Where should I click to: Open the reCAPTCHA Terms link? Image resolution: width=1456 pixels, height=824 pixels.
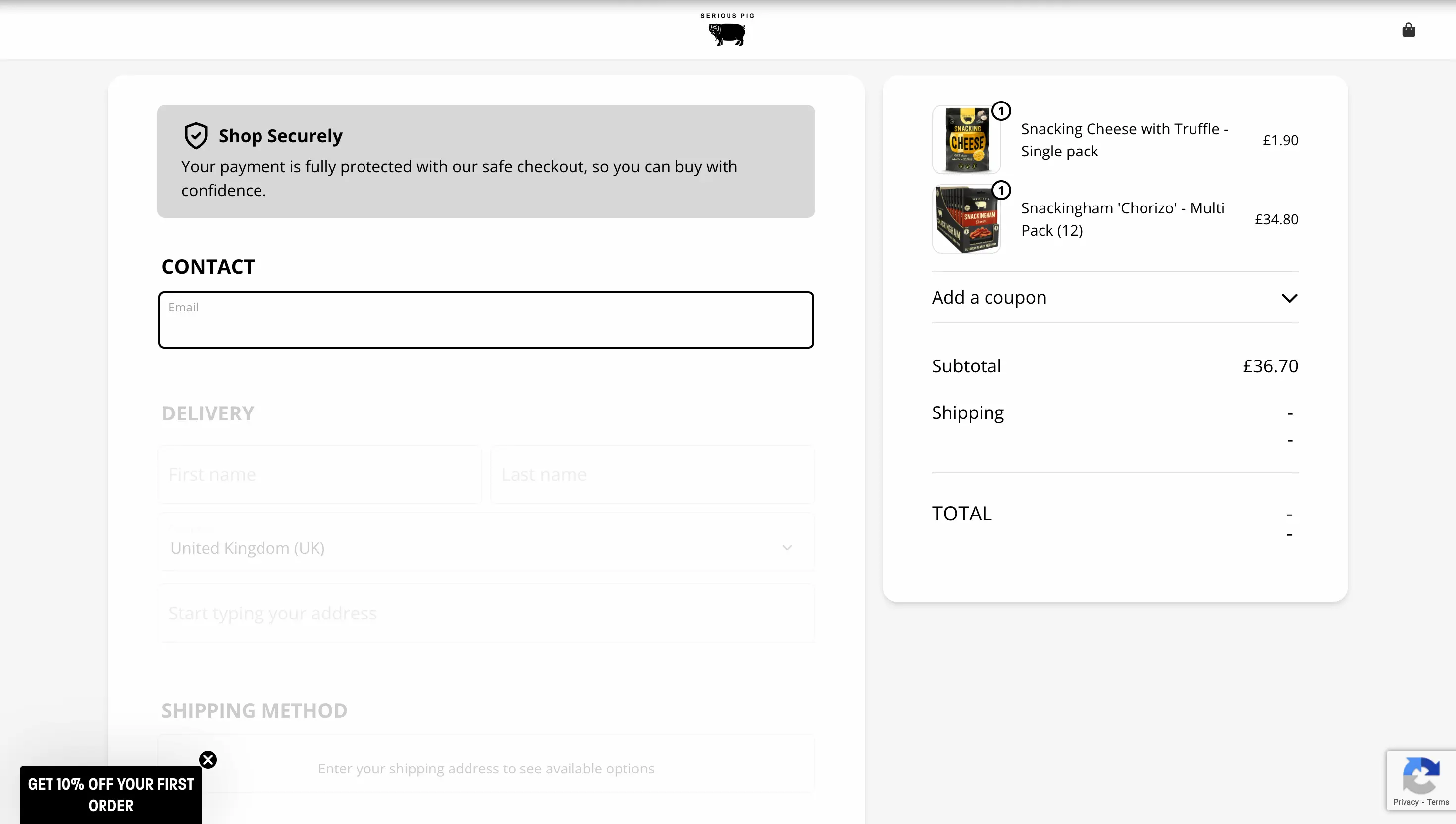pos(1438,802)
